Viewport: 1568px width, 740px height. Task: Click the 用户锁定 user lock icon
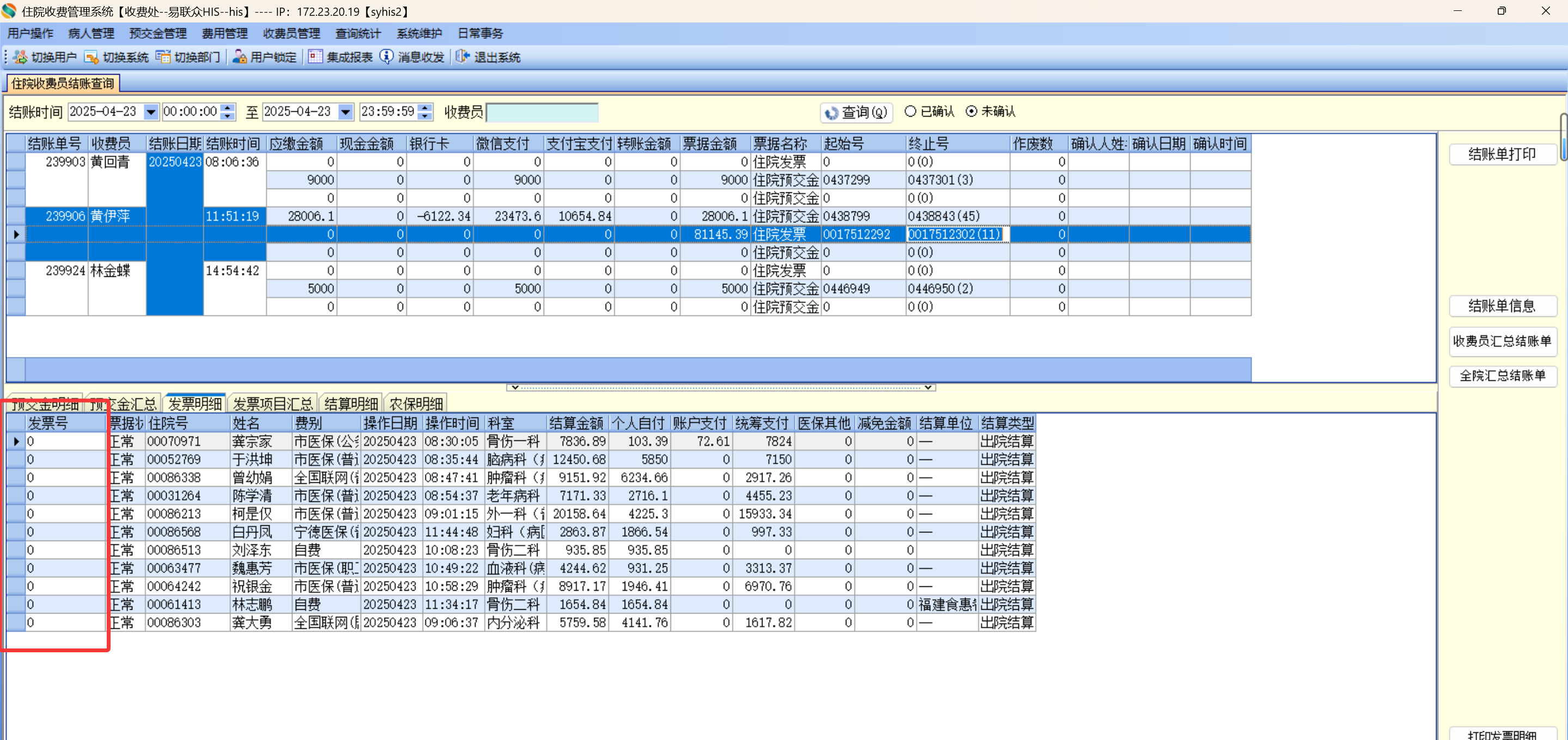click(x=239, y=57)
